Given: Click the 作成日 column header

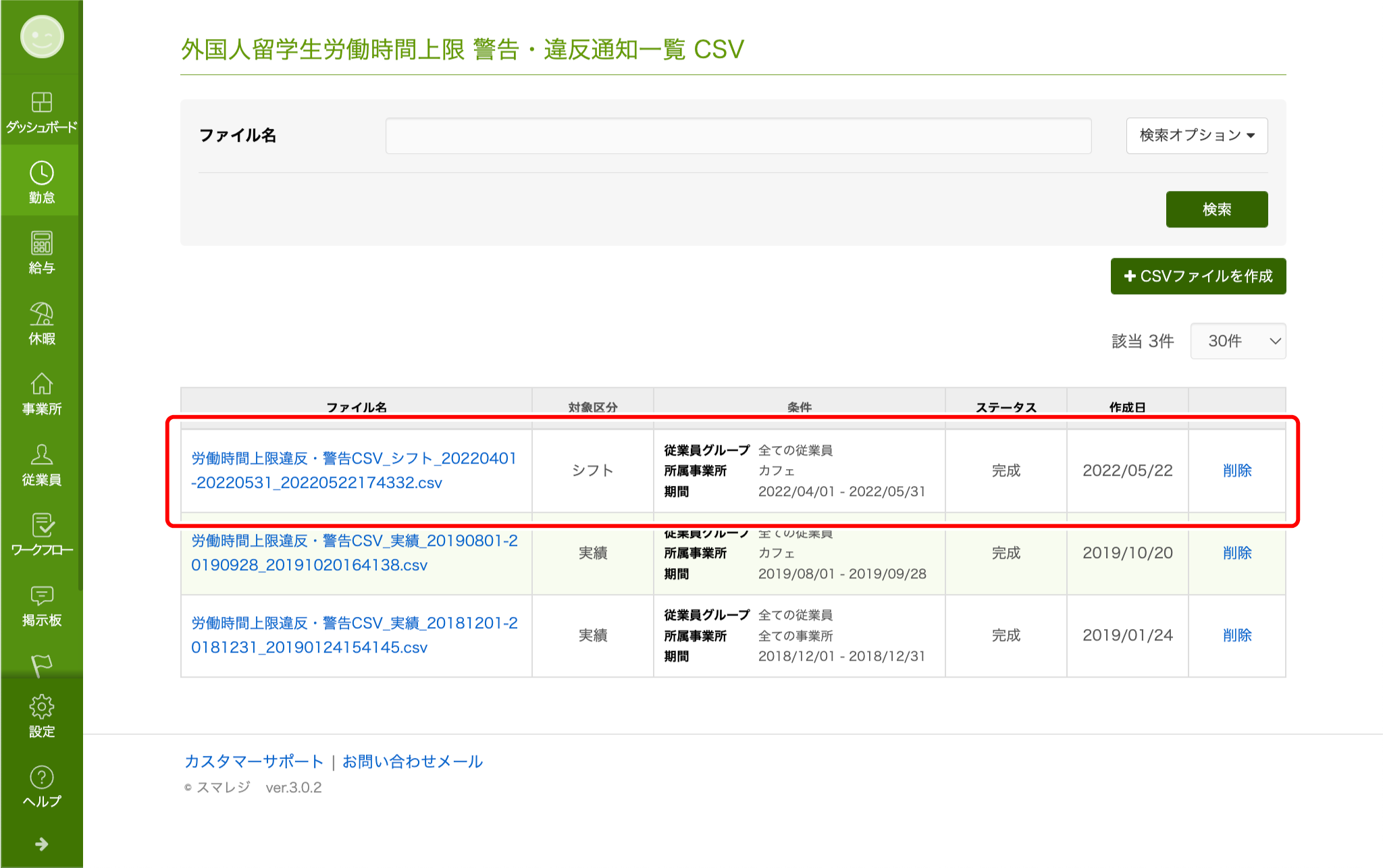Looking at the screenshot, I should (x=1128, y=407).
